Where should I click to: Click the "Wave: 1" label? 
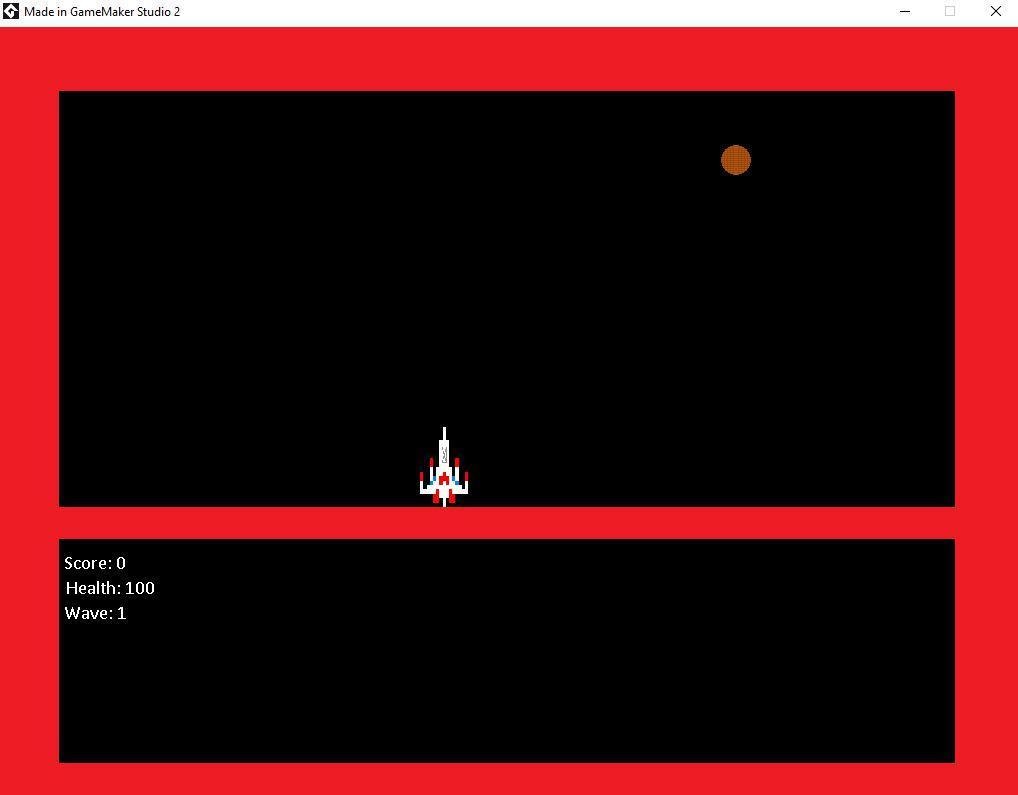click(95, 613)
